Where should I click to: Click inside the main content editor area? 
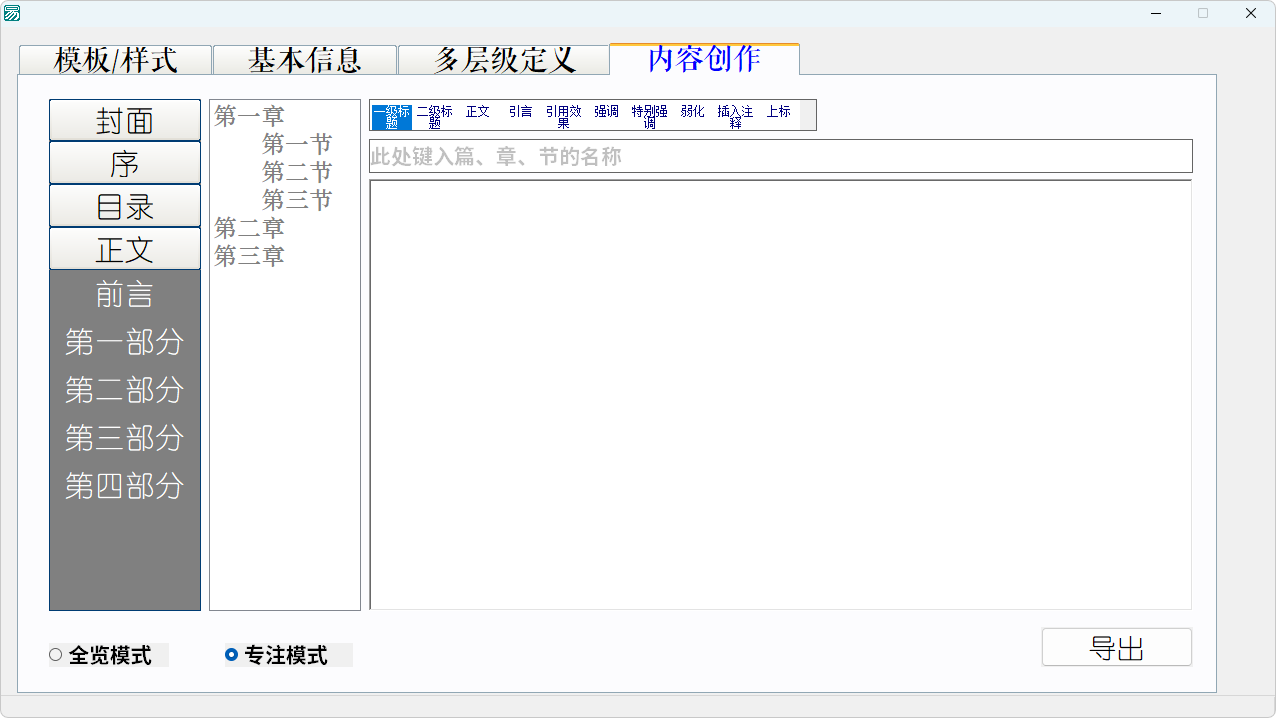[781, 395]
